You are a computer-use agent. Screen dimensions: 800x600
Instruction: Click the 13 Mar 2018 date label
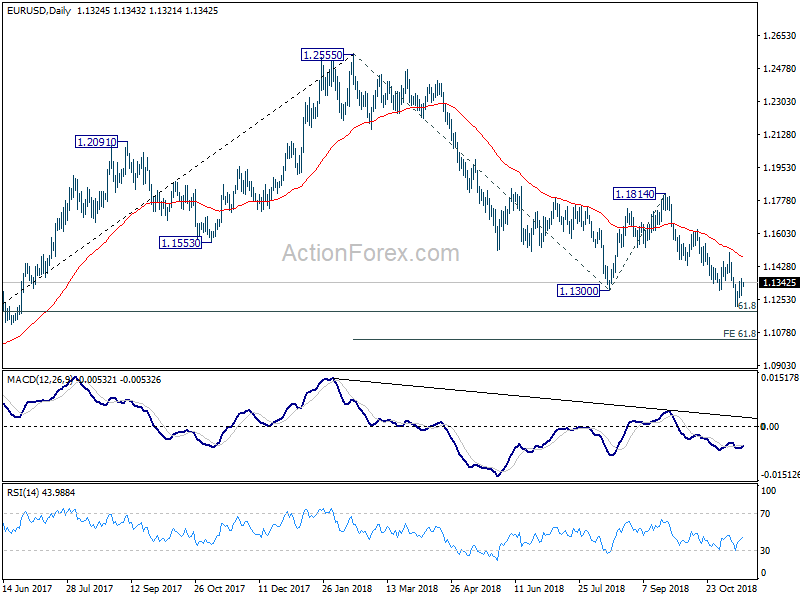pos(412,589)
